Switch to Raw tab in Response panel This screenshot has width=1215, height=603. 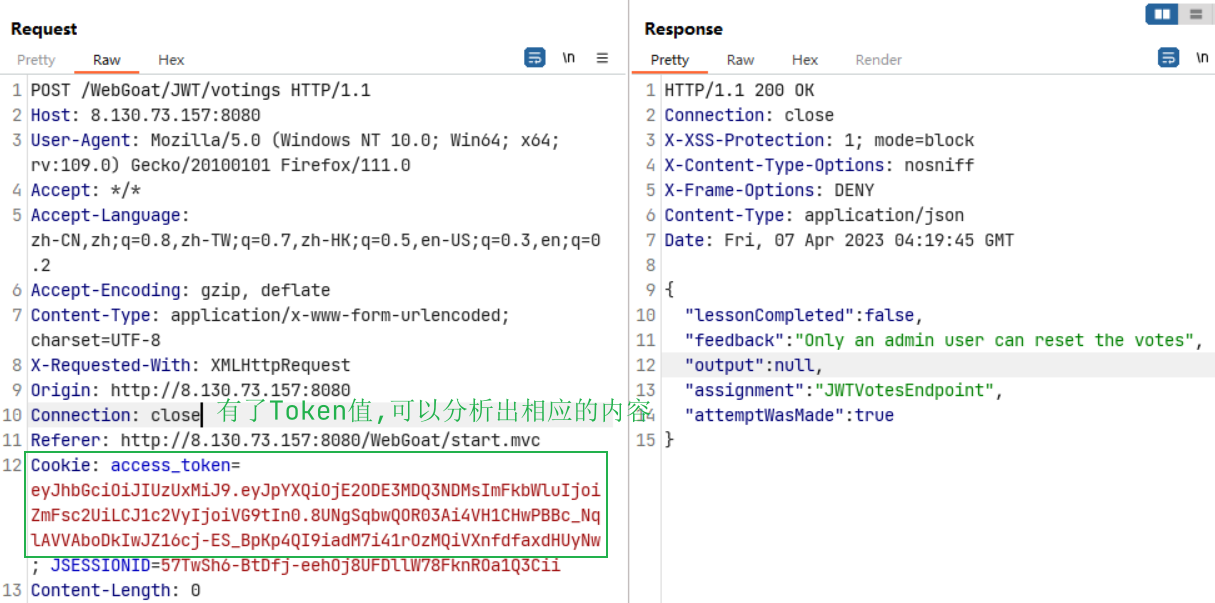[x=740, y=60]
